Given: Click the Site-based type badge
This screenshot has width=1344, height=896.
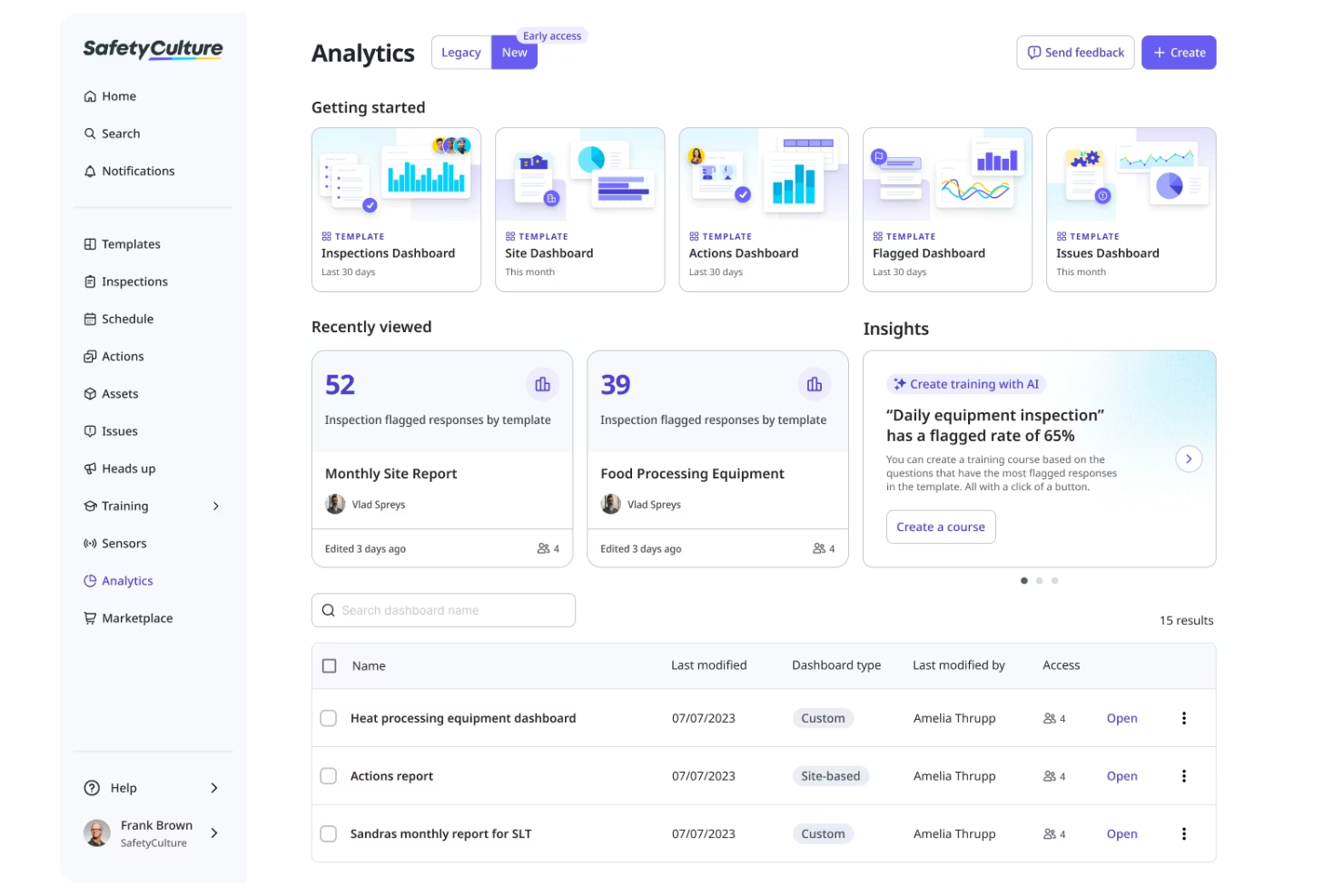Looking at the screenshot, I should [830, 776].
